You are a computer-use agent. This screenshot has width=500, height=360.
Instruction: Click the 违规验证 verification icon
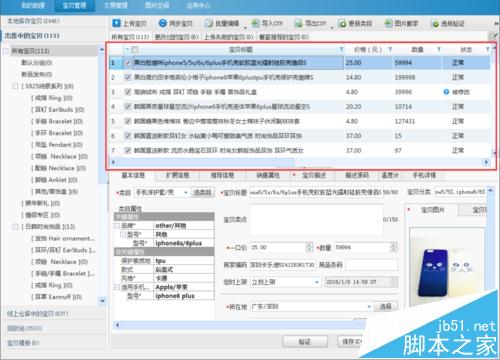pyautogui.click(x=435, y=24)
